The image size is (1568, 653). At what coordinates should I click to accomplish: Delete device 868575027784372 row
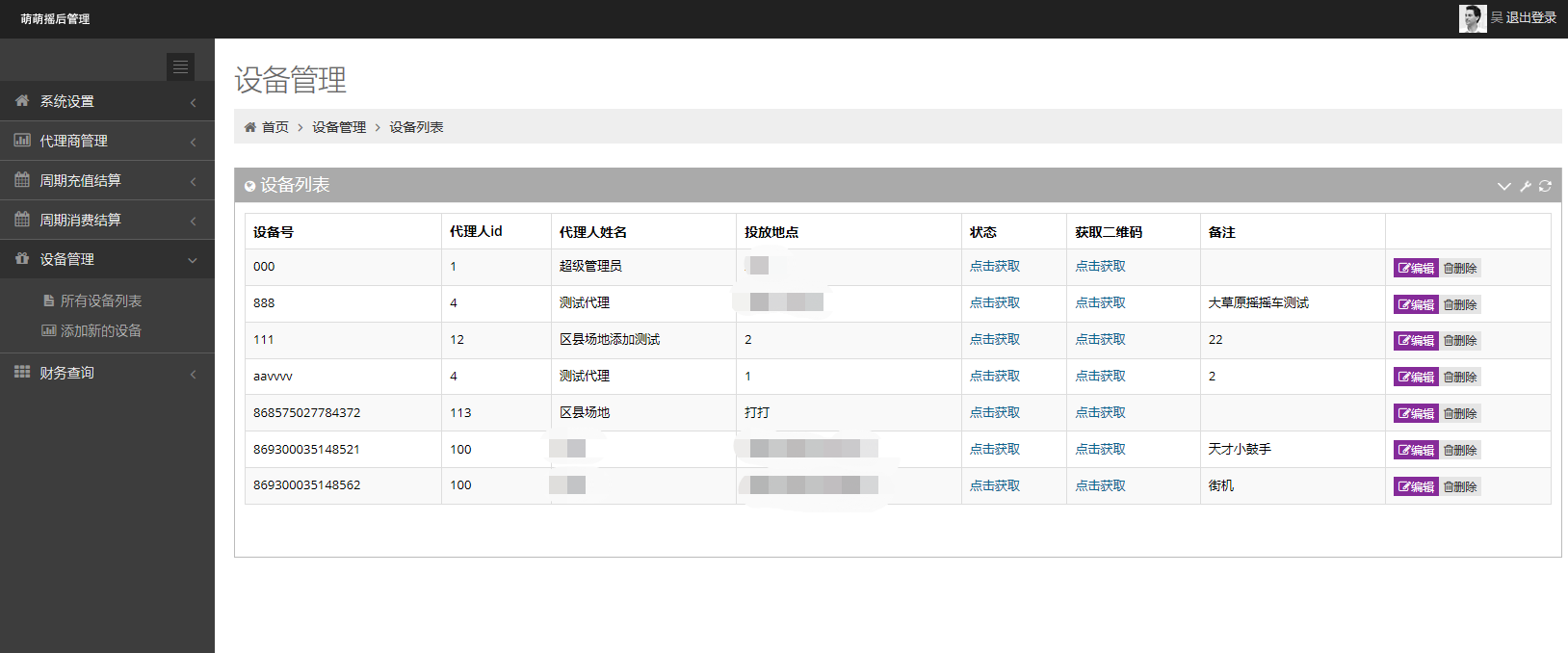pos(1460,413)
